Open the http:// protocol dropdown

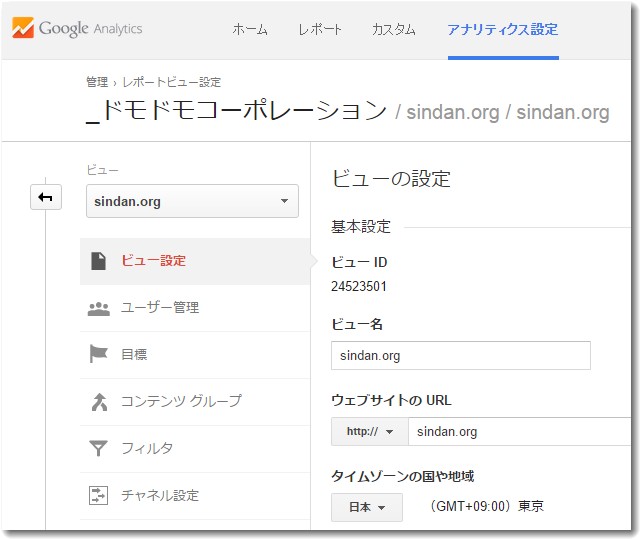369,431
